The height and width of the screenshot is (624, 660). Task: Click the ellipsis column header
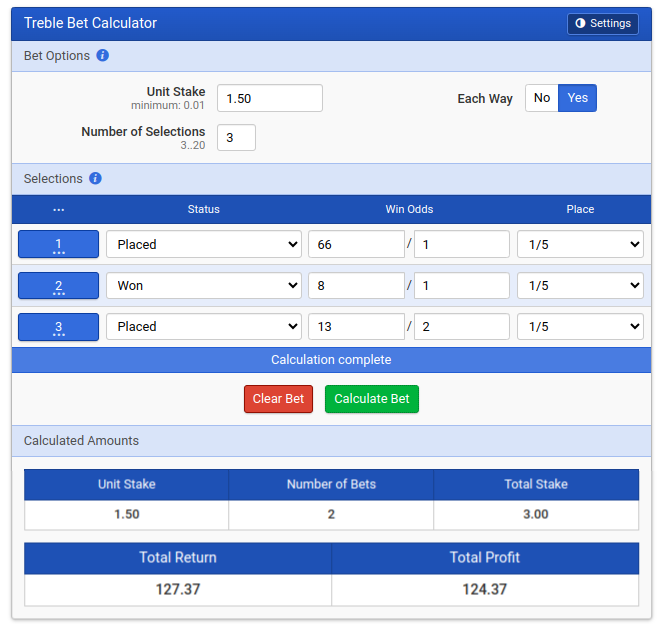59,209
